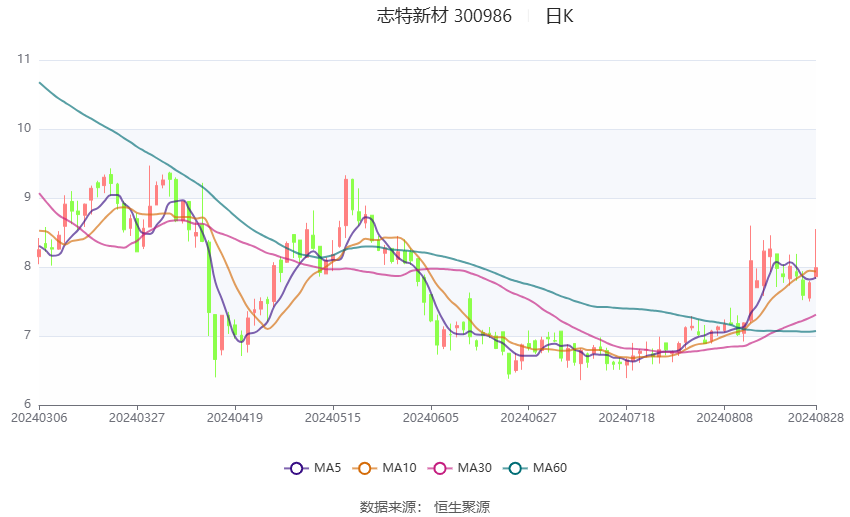Toggle the MA60 legend marker
850x517 pixels.
(516, 468)
